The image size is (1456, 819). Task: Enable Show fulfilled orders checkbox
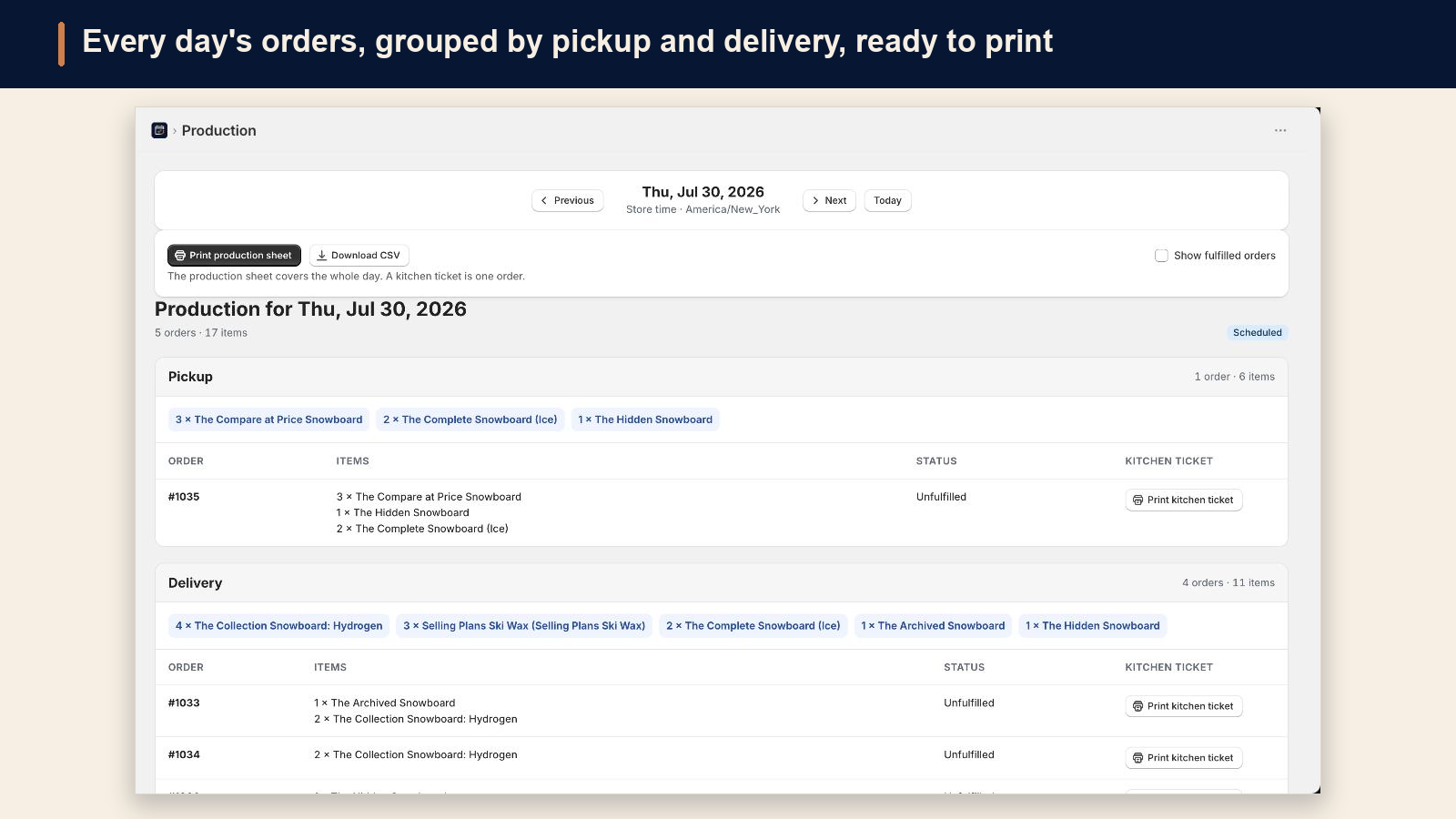(1161, 256)
